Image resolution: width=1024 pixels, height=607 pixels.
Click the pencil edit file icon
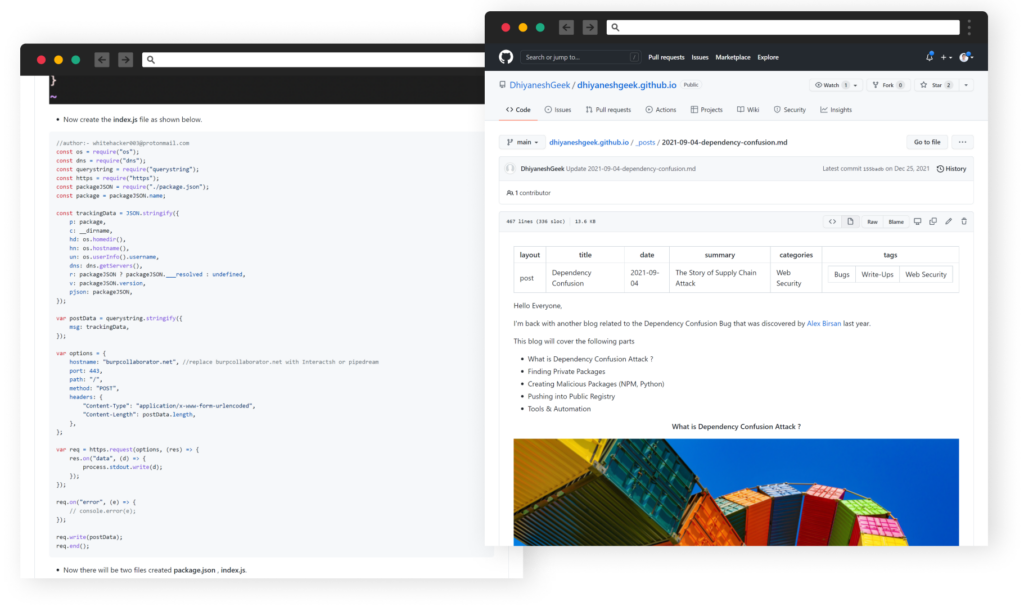pos(949,221)
